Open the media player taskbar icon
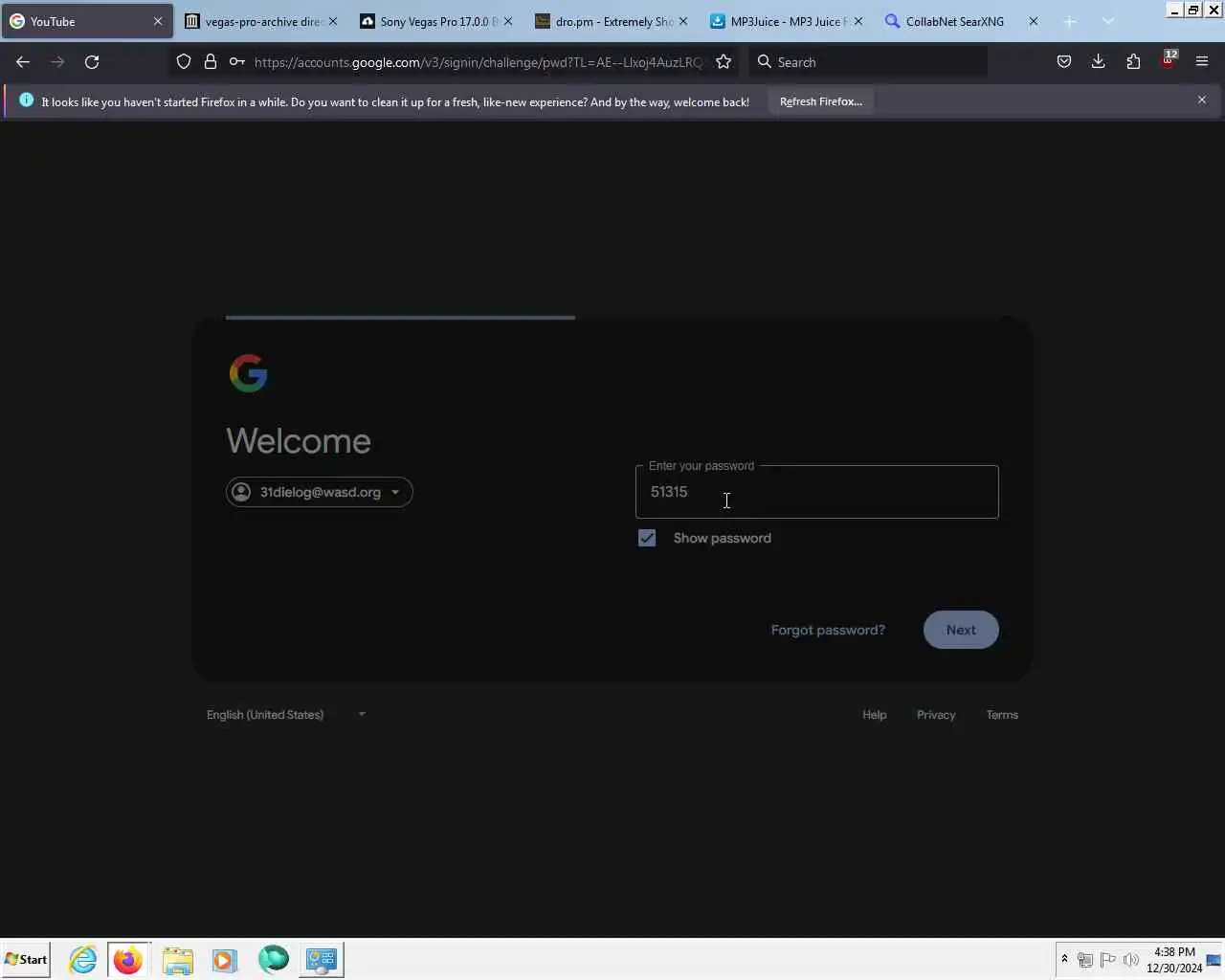The image size is (1225, 980). 224,959
